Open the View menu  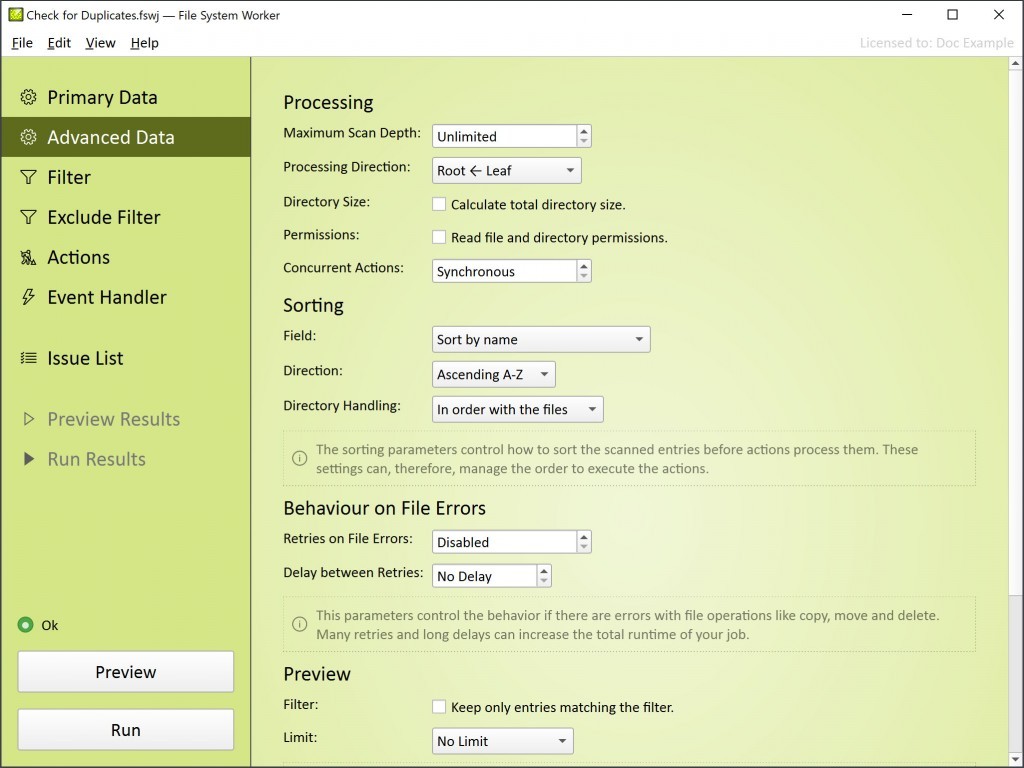[100, 43]
